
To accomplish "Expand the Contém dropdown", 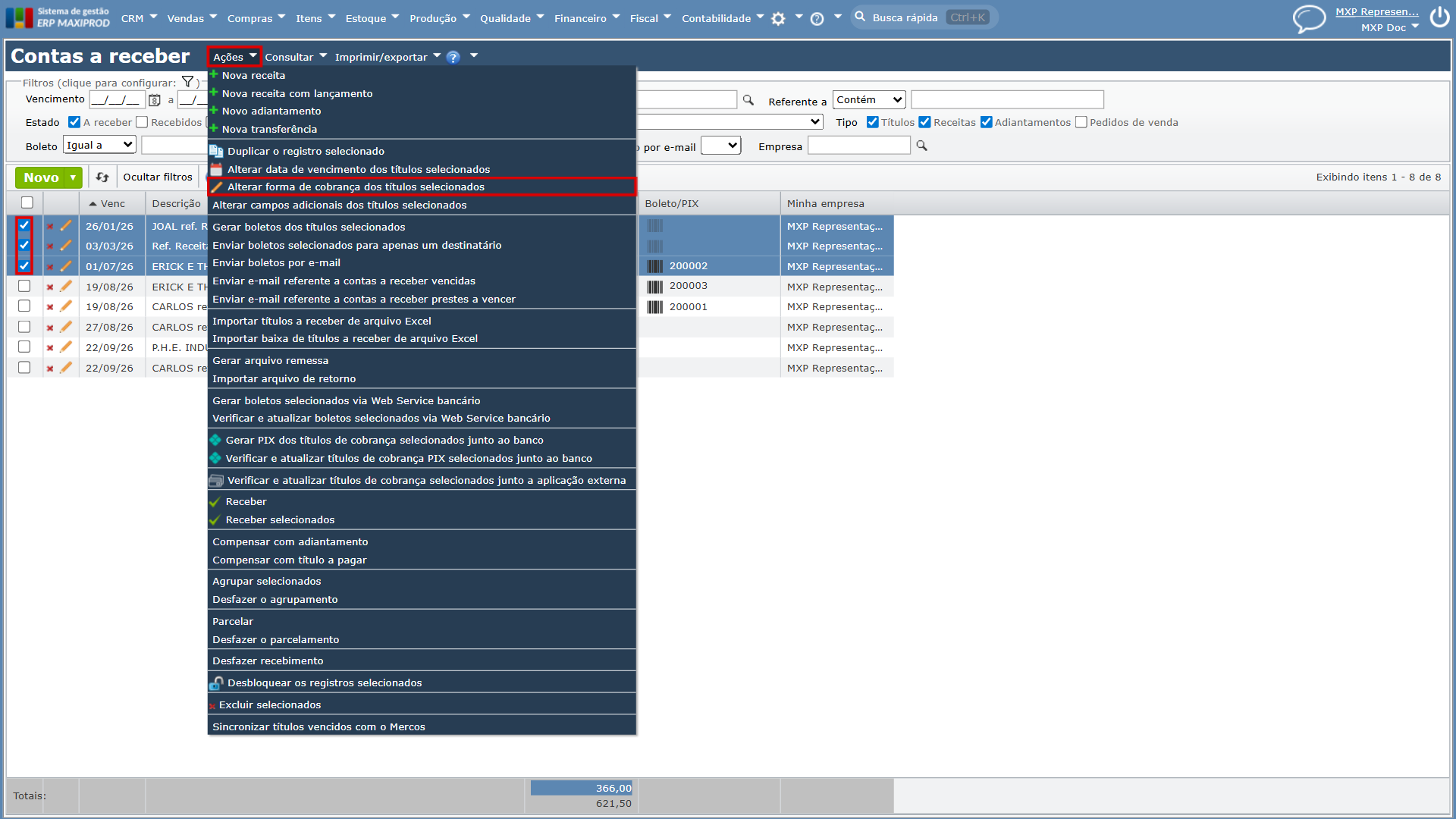I will pyautogui.click(x=869, y=100).
